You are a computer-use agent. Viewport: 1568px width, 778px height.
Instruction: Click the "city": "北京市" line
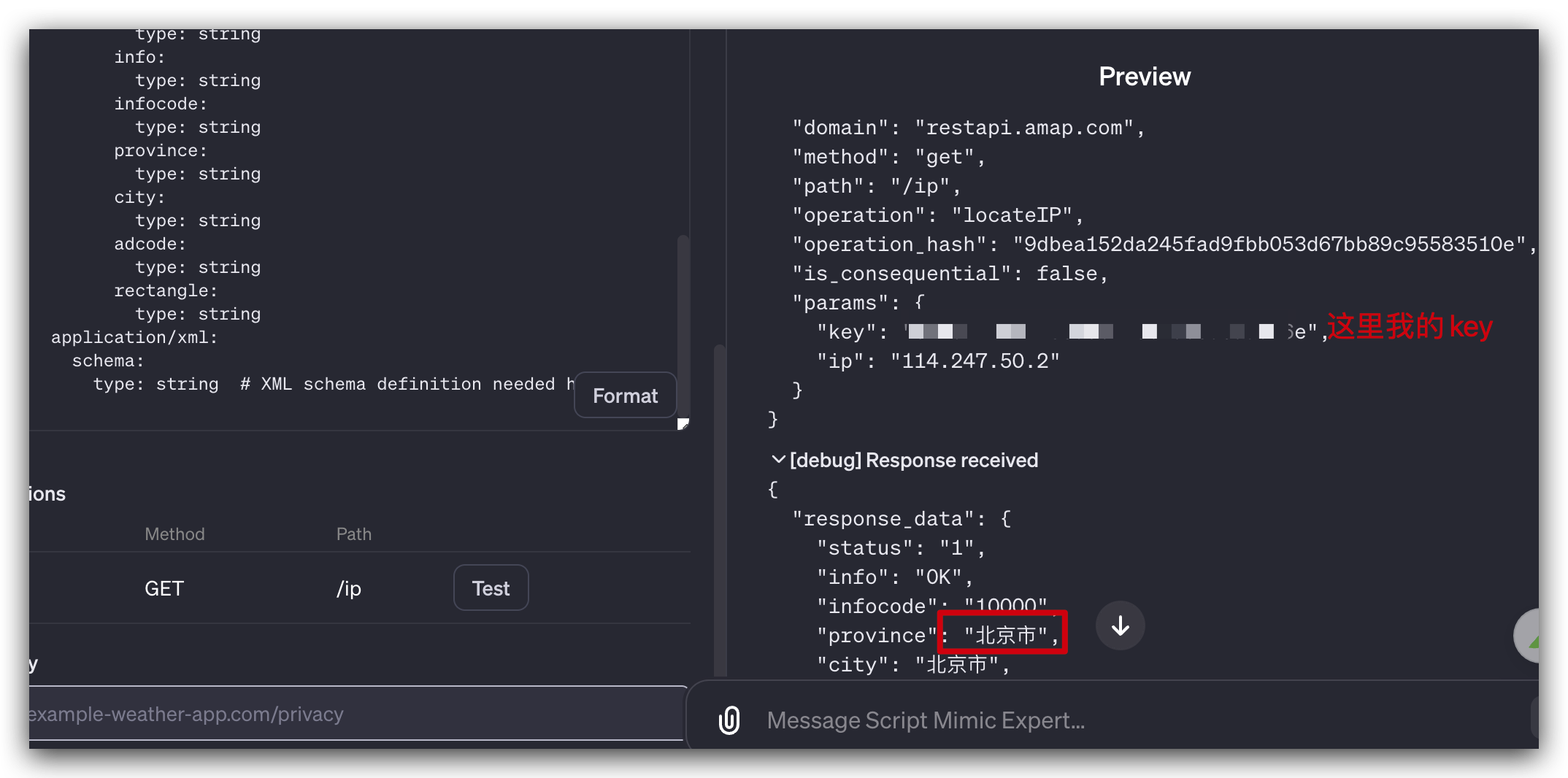click(913, 665)
